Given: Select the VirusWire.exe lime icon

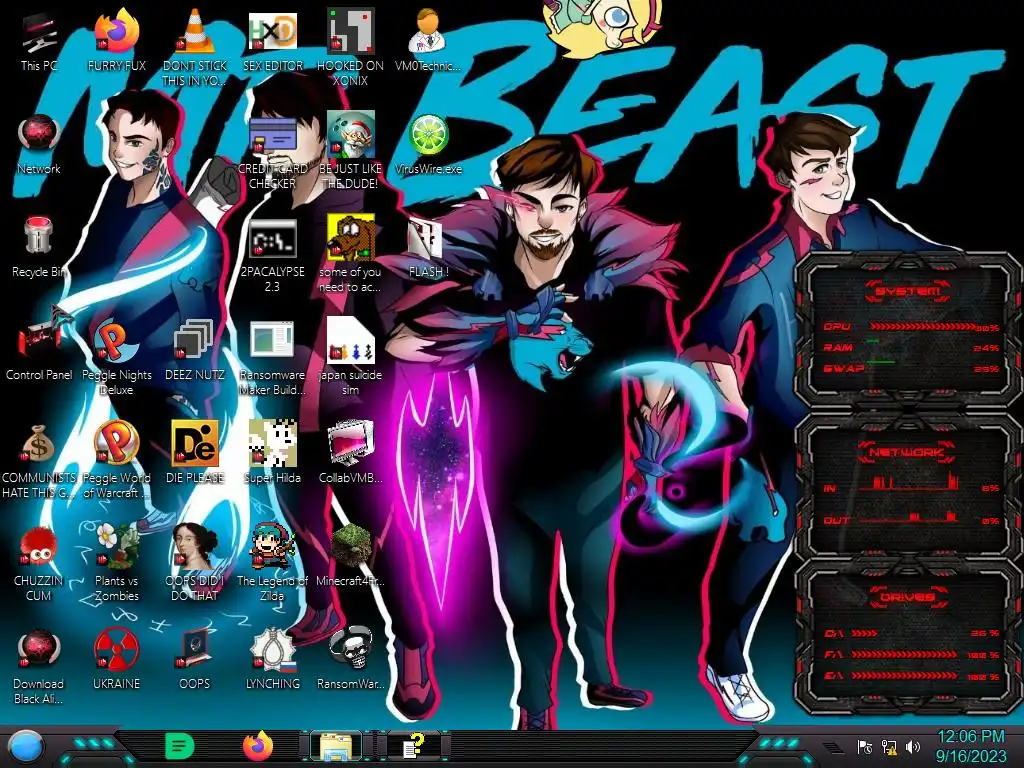Looking at the screenshot, I should point(428,145).
